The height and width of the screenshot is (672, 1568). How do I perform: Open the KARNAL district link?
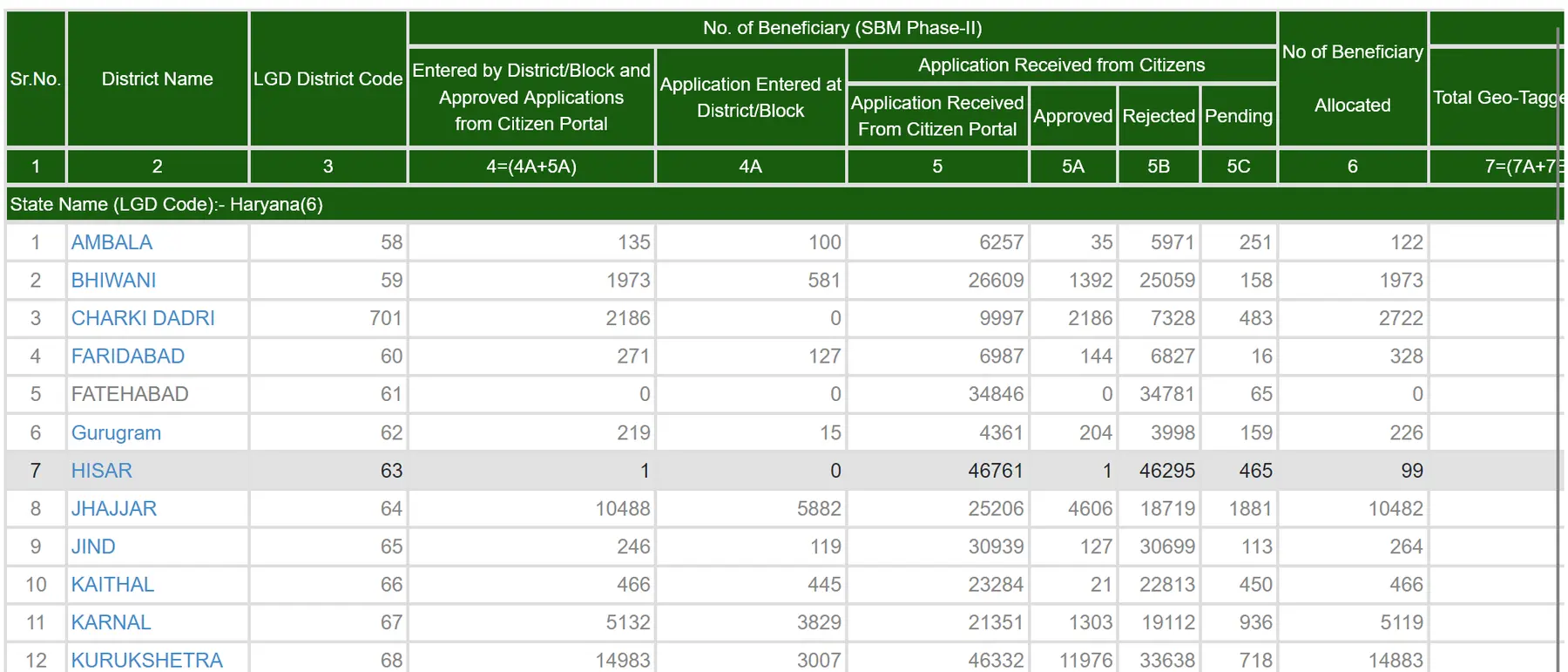point(111,623)
